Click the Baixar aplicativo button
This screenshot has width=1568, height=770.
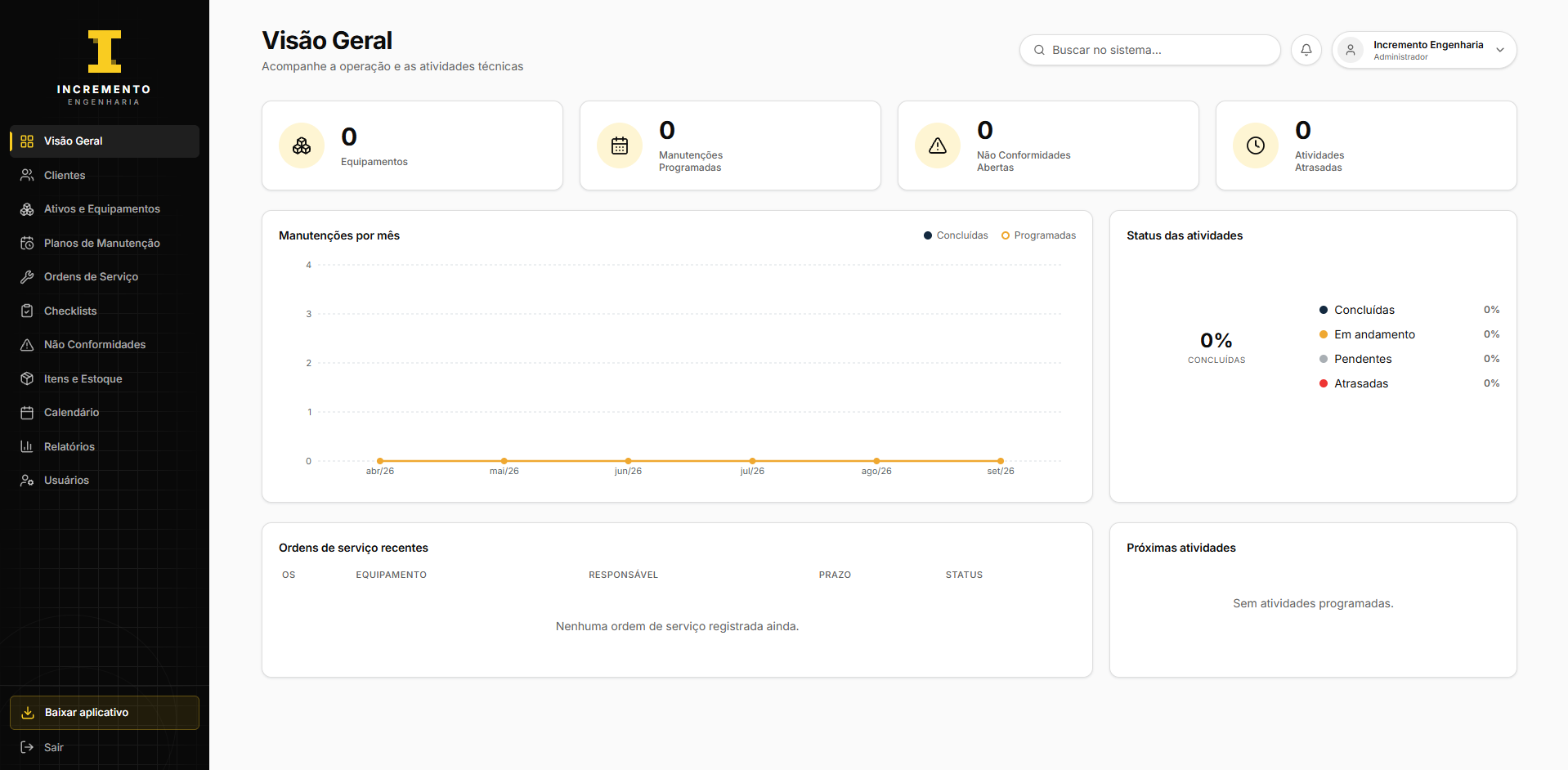click(105, 713)
